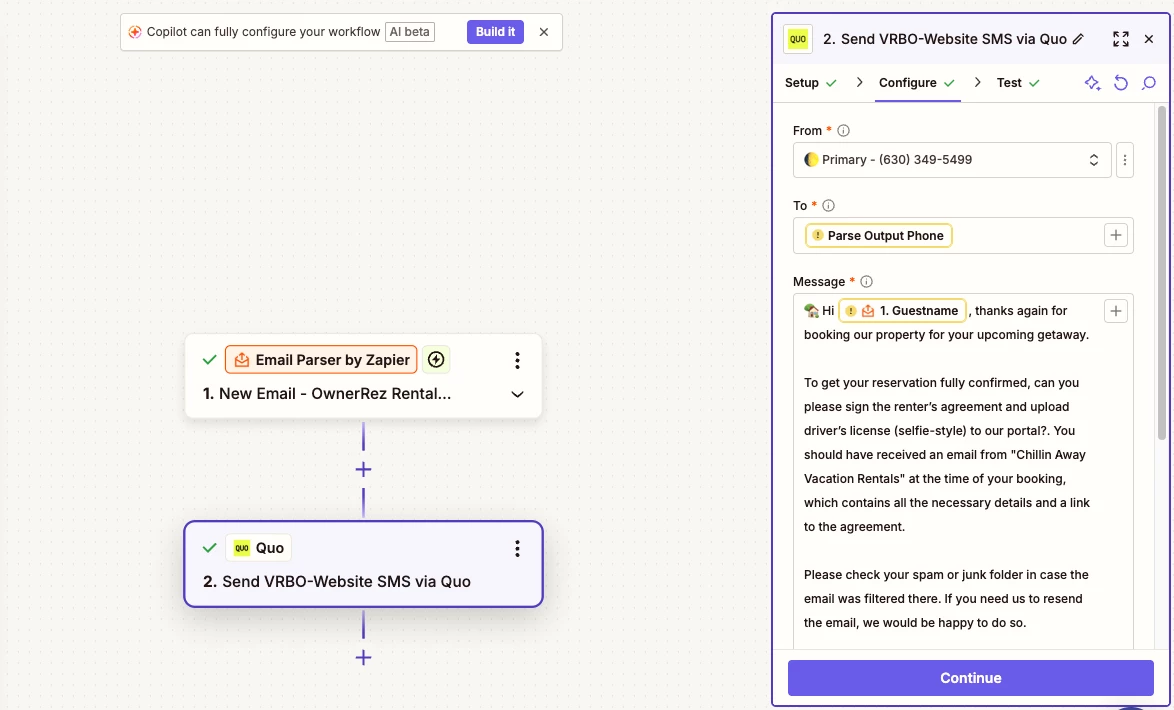Image resolution: width=1174 pixels, height=710 pixels.
Task: Switch to the Configure tab
Action: [916, 82]
